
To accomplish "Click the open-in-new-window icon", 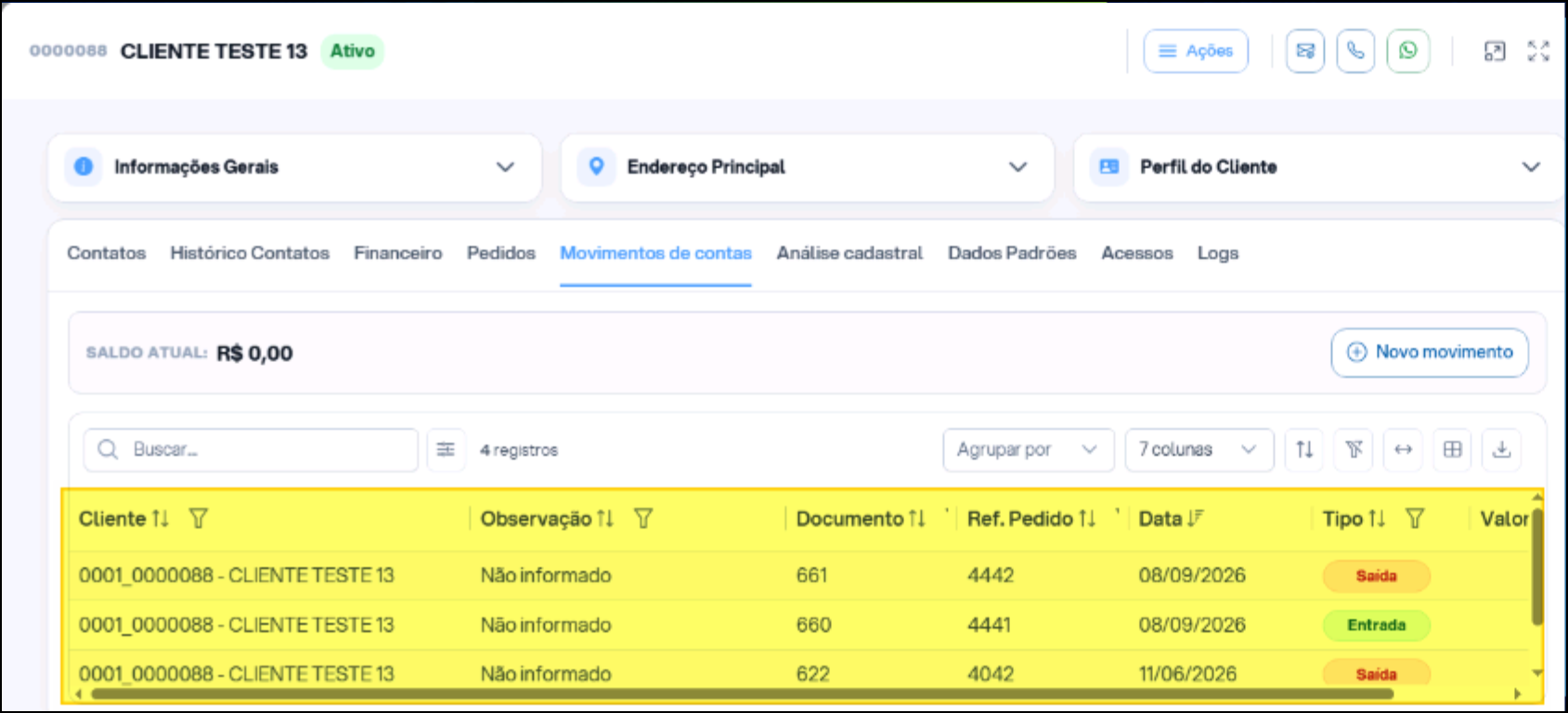I will point(1495,51).
